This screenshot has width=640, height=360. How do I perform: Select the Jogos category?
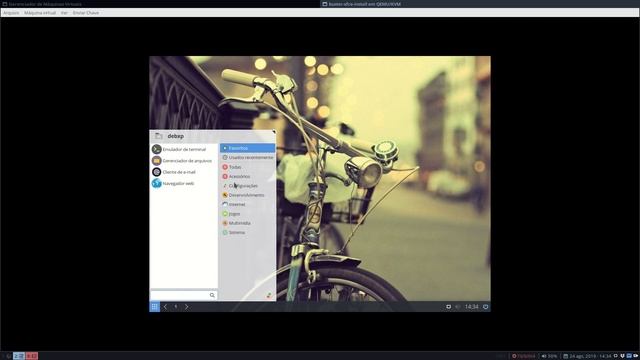pos(247,214)
